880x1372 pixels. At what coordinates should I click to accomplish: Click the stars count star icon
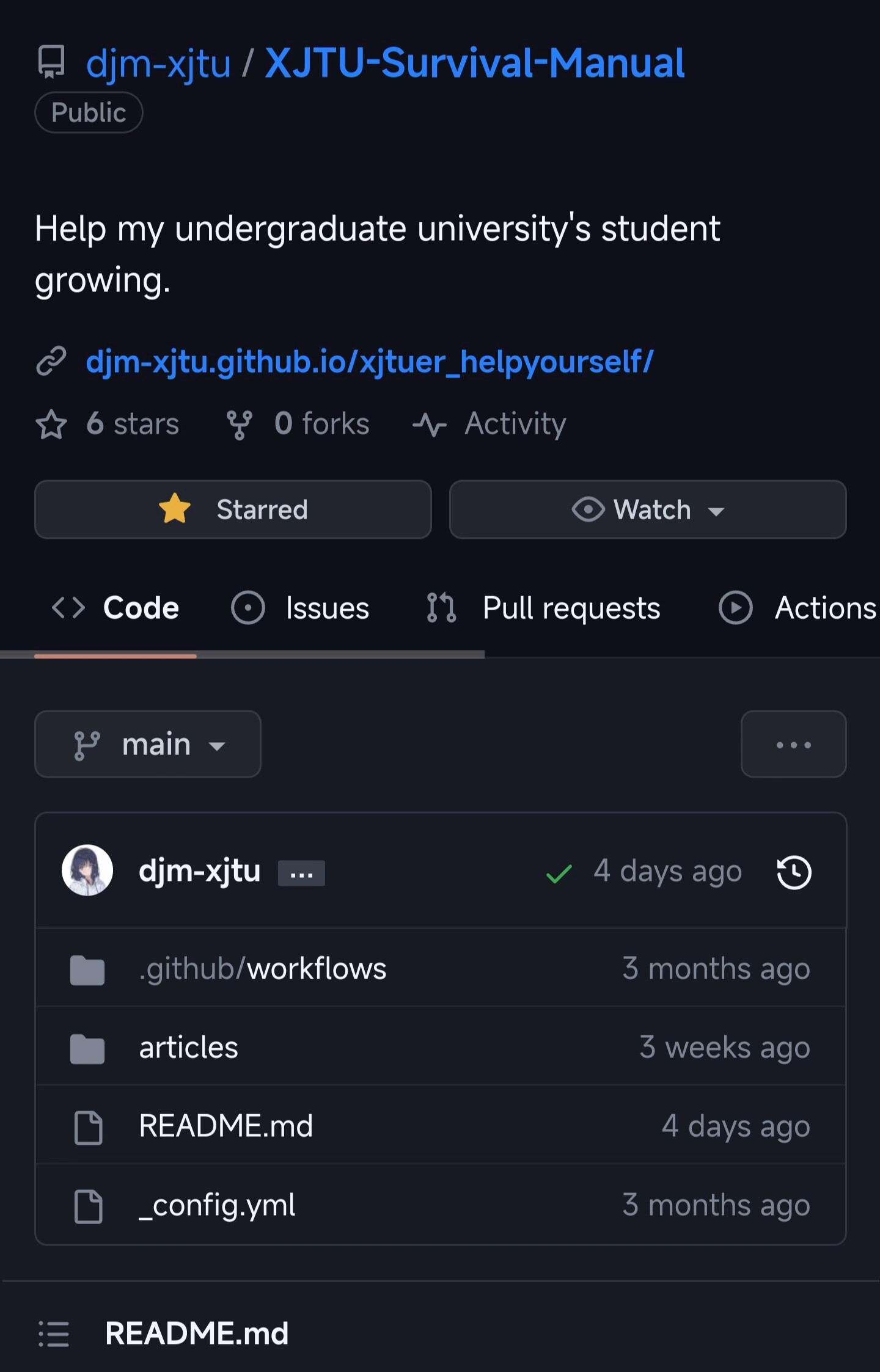pyautogui.click(x=51, y=424)
